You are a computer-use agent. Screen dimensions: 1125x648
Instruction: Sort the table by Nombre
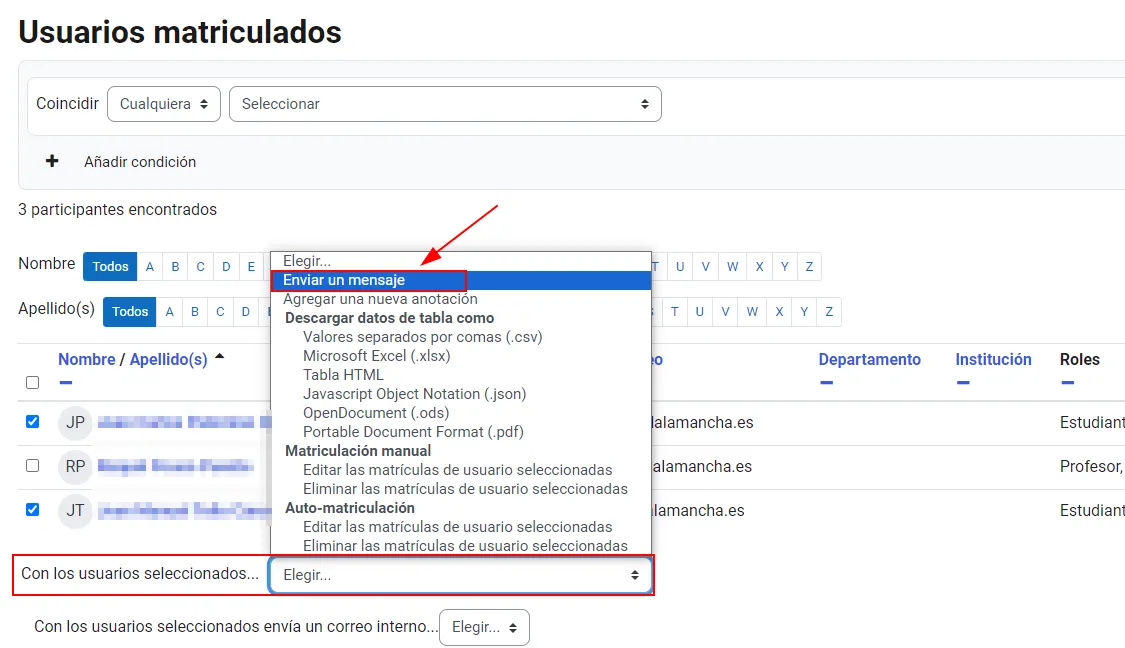tap(87, 359)
